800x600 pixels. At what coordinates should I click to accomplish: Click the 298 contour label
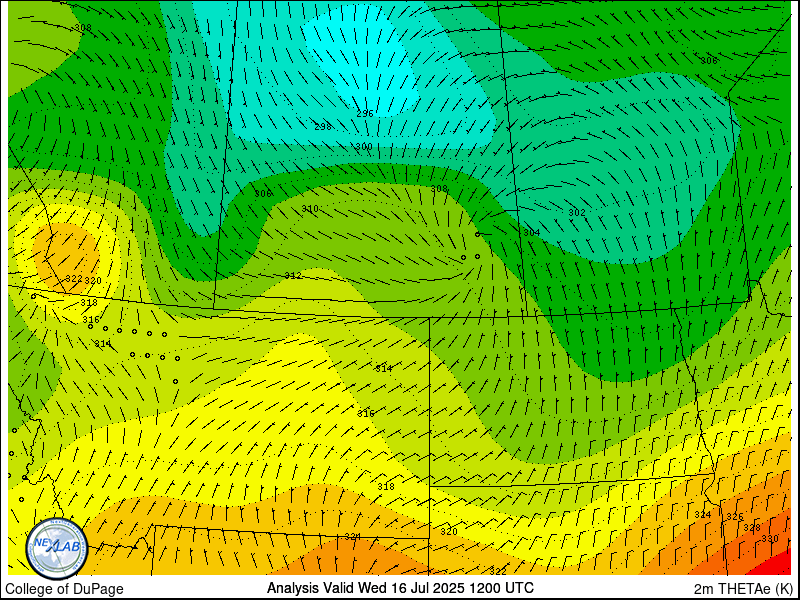[322, 127]
